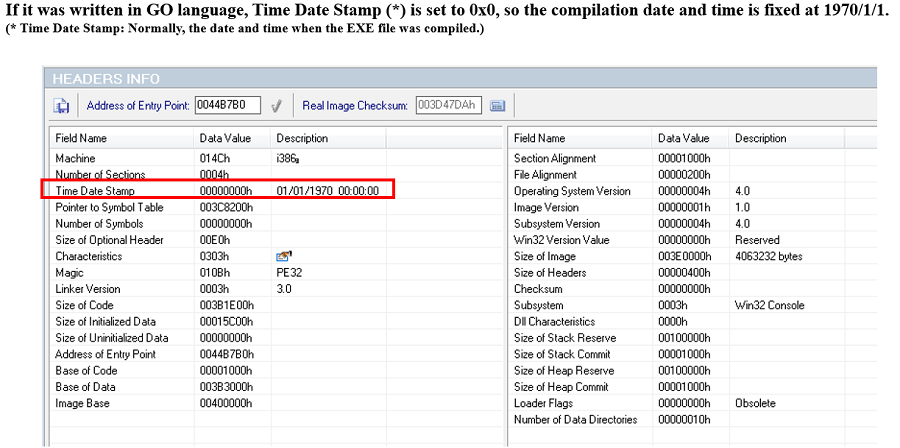
Task: Click right table's Field Name column header
Action: (540, 138)
